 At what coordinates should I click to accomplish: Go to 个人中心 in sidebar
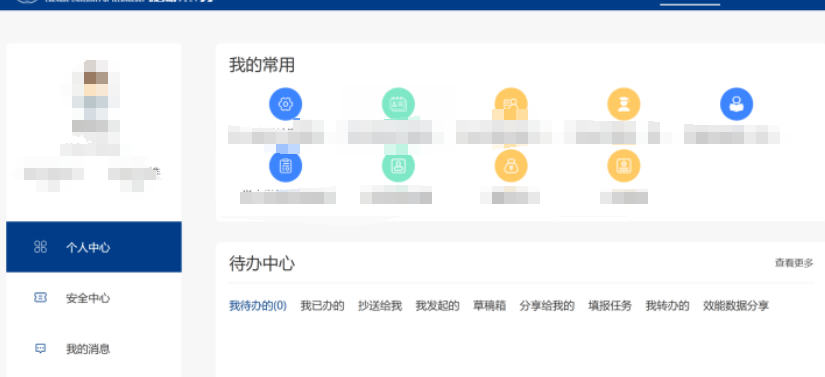tap(94, 247)
